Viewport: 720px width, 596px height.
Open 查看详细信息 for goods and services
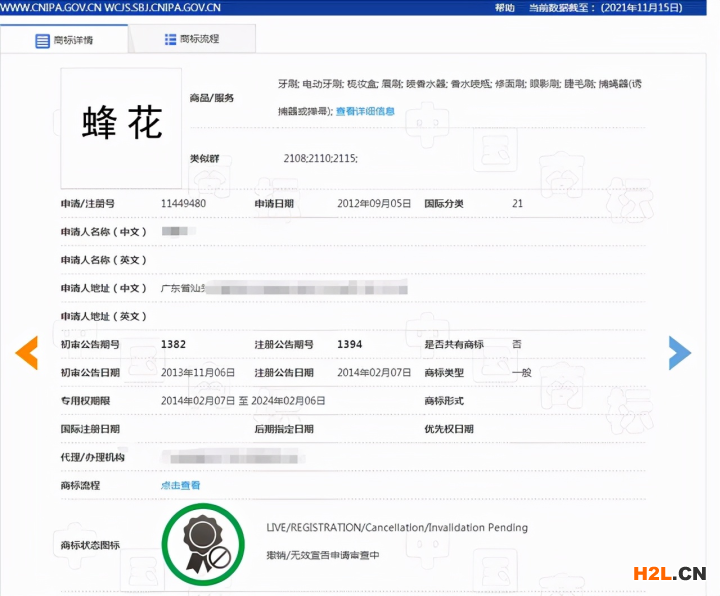(x=365, y=112)
